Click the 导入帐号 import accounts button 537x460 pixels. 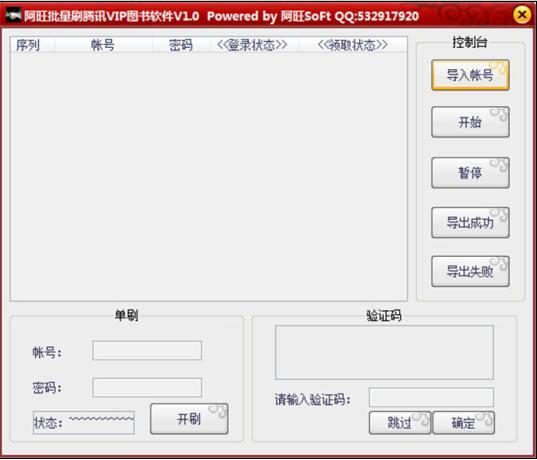[x=470, y=75]
